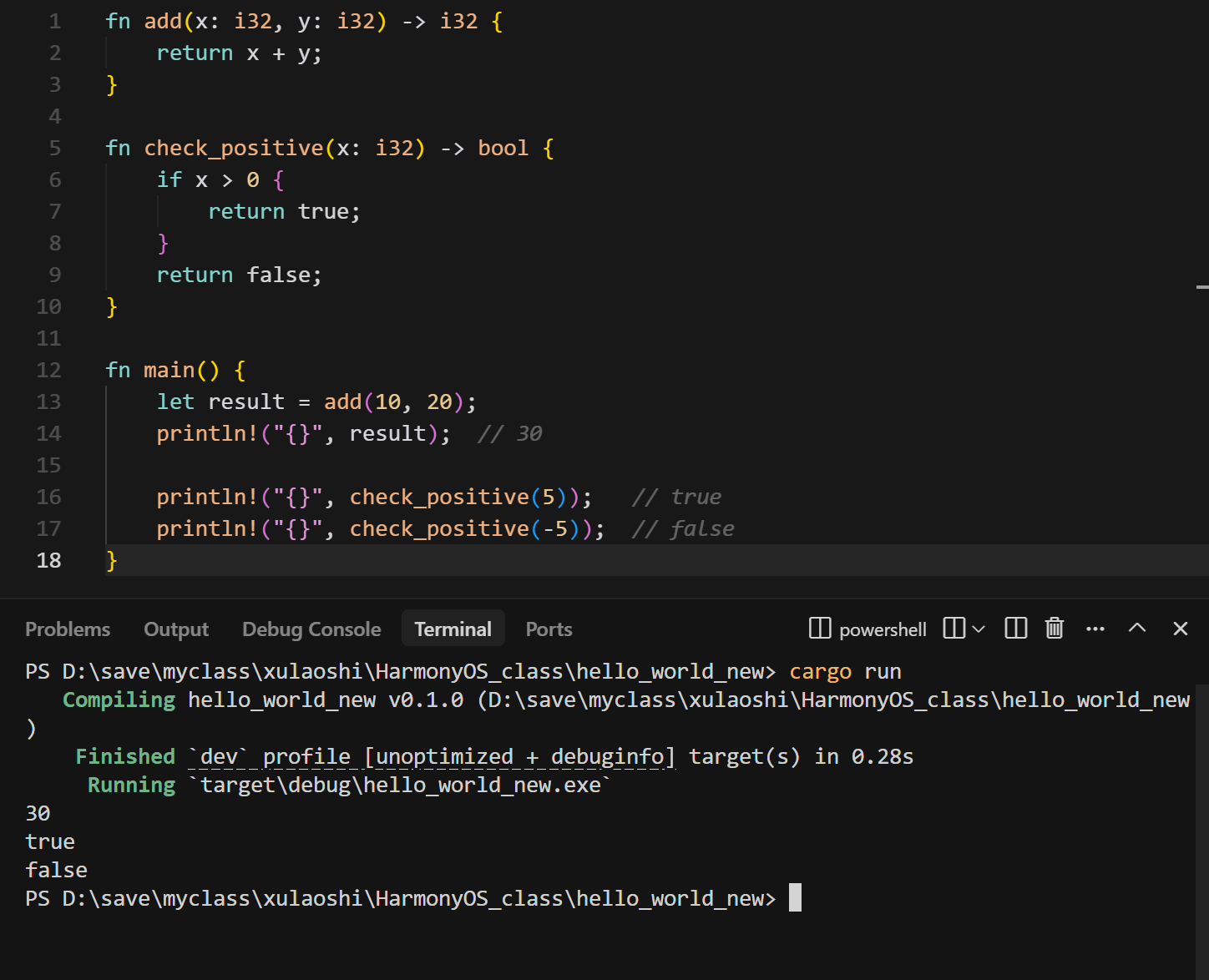Click the closing brace on line 3

tap(112, 84)
